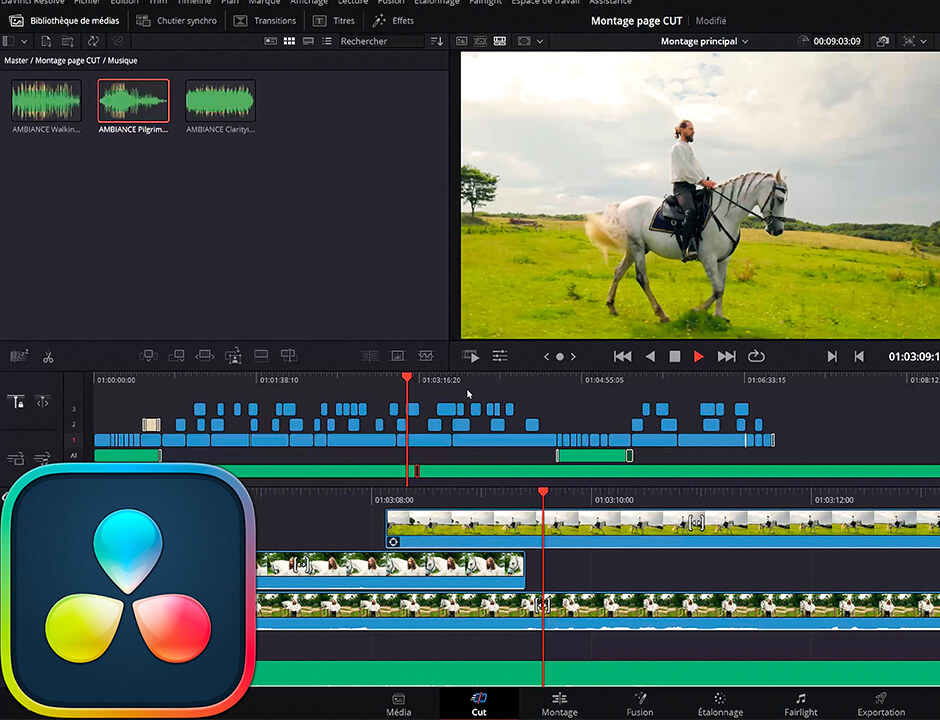Click the fast-forward skip icon

727,356
